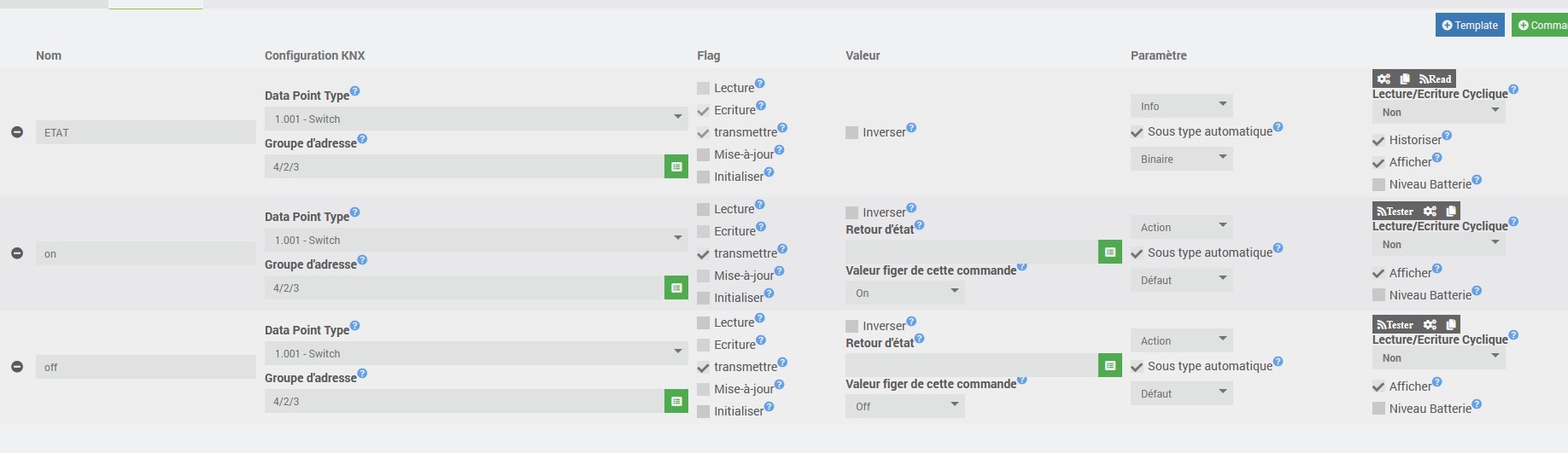Click help icon beside ETAT Data Point Type
1568x453 pixels.
point(355,91)
